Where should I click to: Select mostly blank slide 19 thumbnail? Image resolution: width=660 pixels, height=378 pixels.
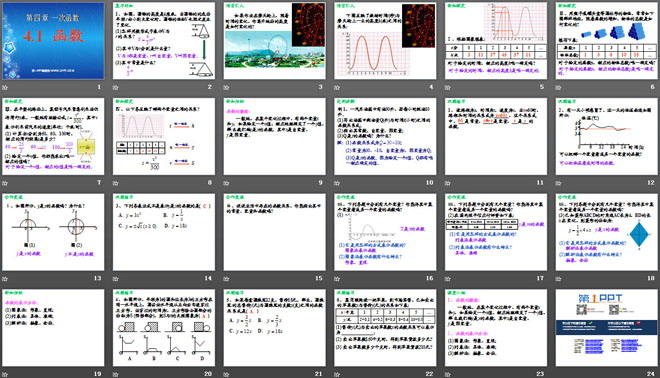[x=53, y=327]
